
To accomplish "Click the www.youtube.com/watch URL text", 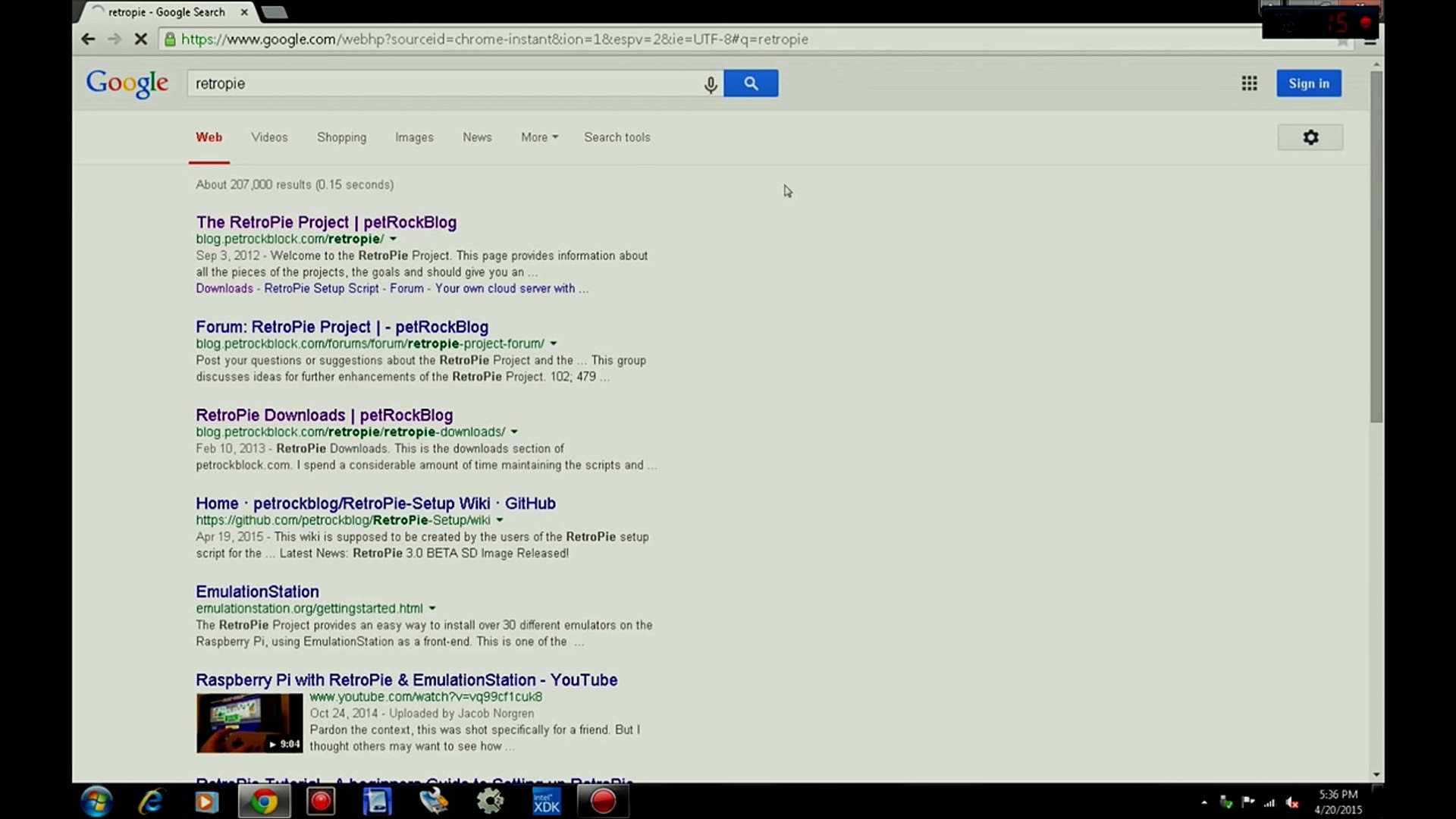I will [425, 697].
